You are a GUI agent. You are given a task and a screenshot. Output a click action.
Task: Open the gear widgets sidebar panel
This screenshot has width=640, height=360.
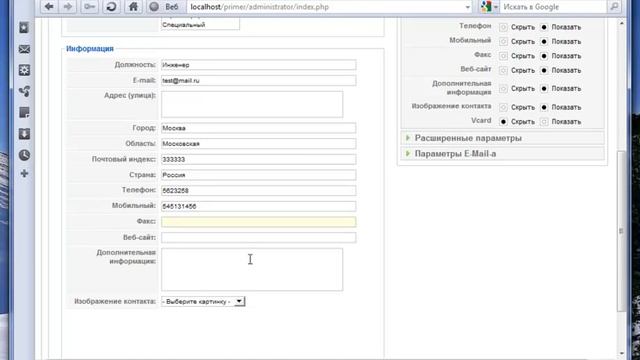(x=24, y=70)
